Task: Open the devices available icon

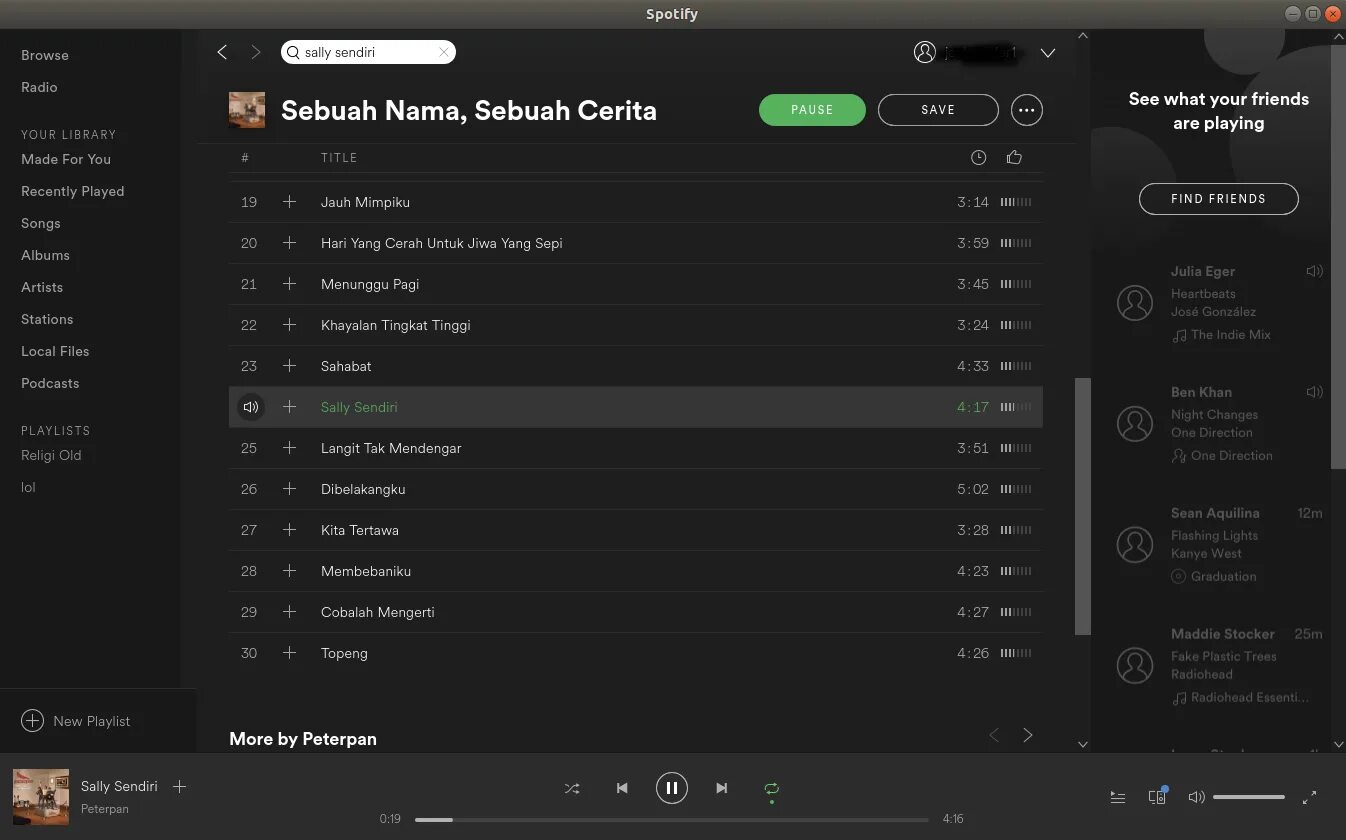Action: 1157,796
